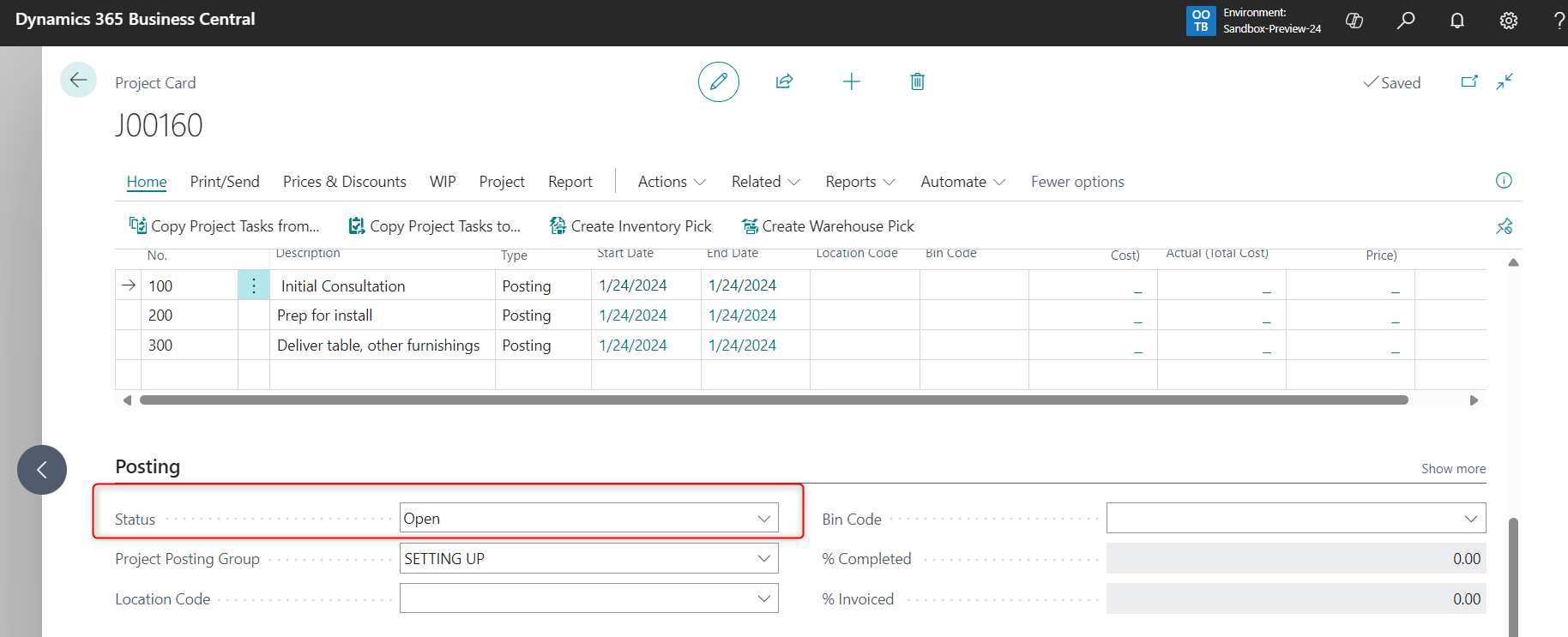Click the grid horizontal scrollbar

pyautogui.click(x=774, y=400)
